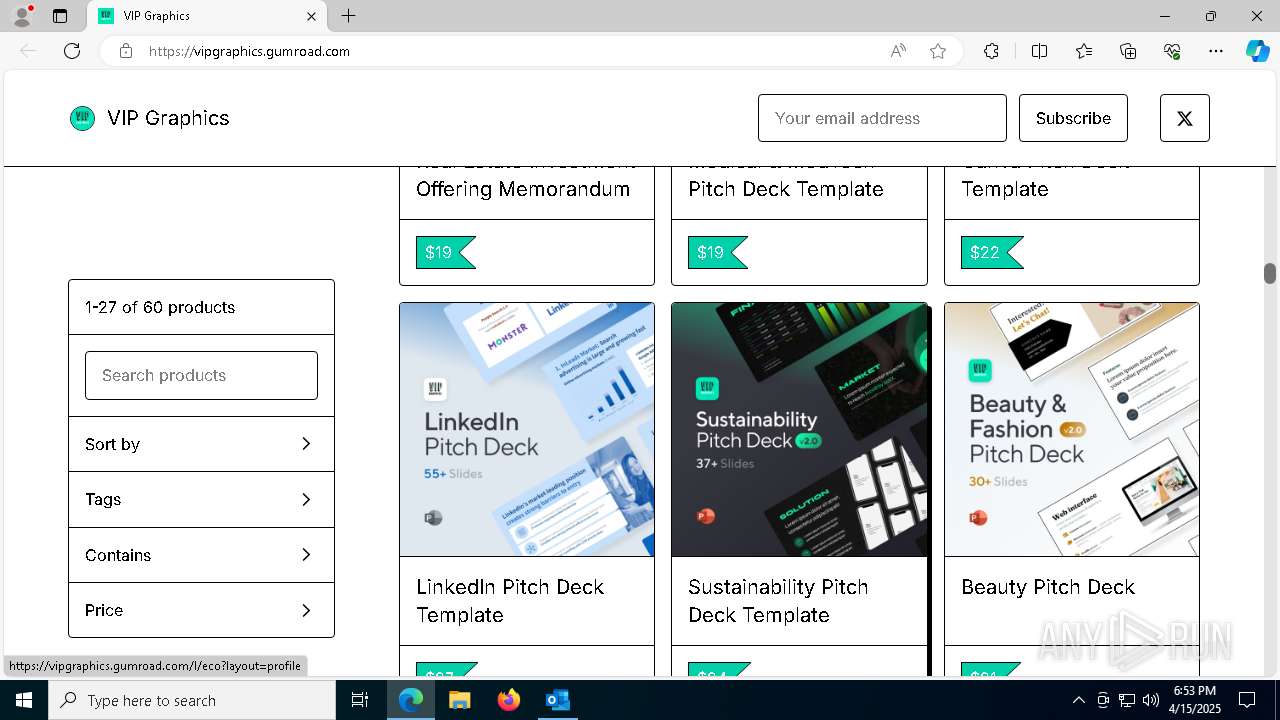This screenshot has height=720, width=1280.
Task: Click the Read aloud icon
Action: point(898,51)
